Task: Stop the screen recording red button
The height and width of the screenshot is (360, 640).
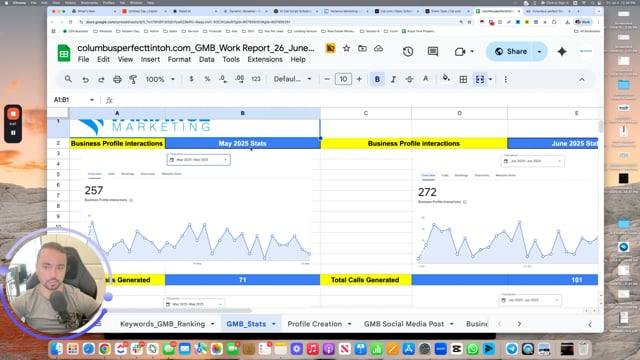Action: pyautogui.click(x=13, y=114)
